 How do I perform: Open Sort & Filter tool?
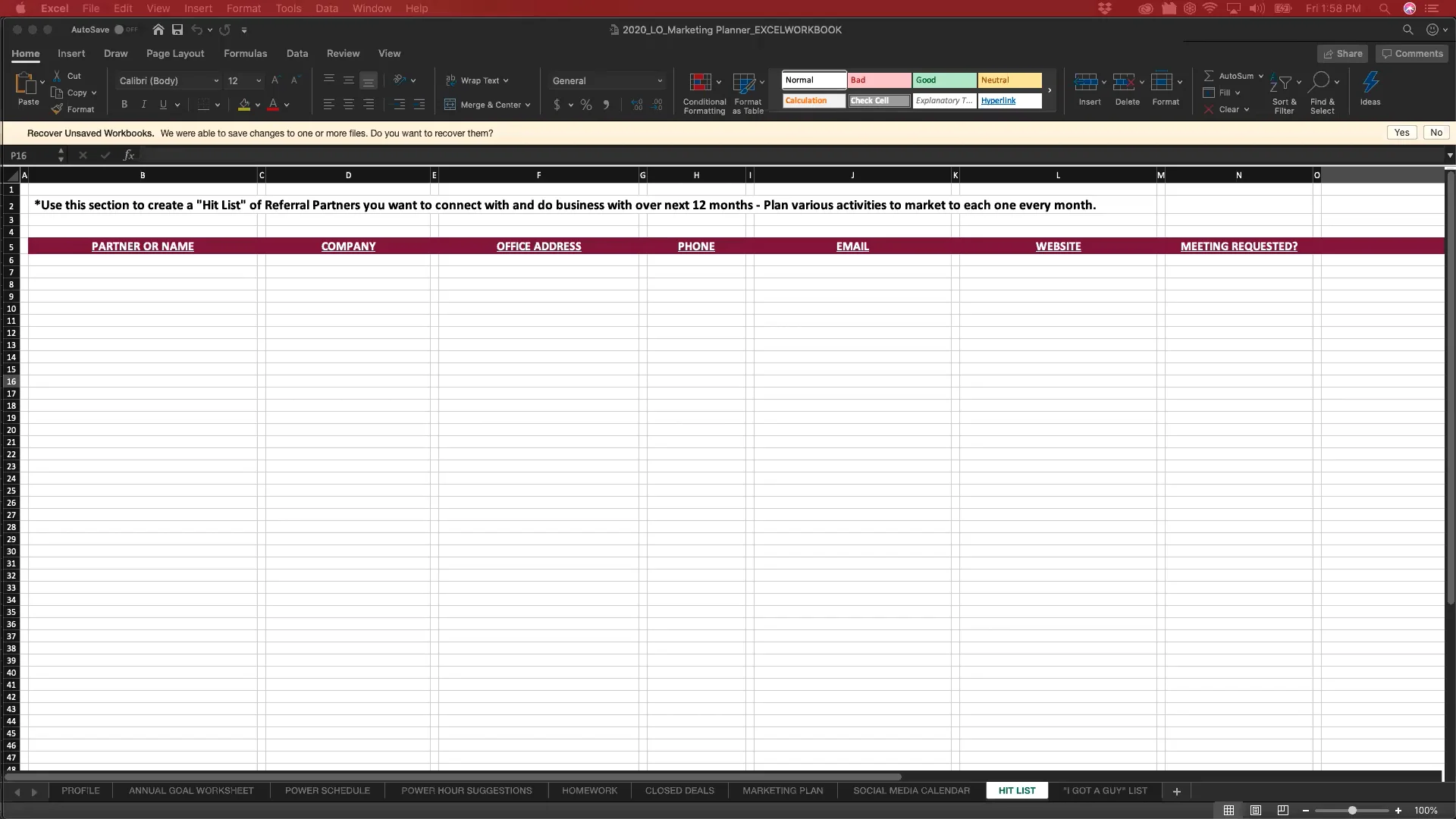tap(1283, 83)
